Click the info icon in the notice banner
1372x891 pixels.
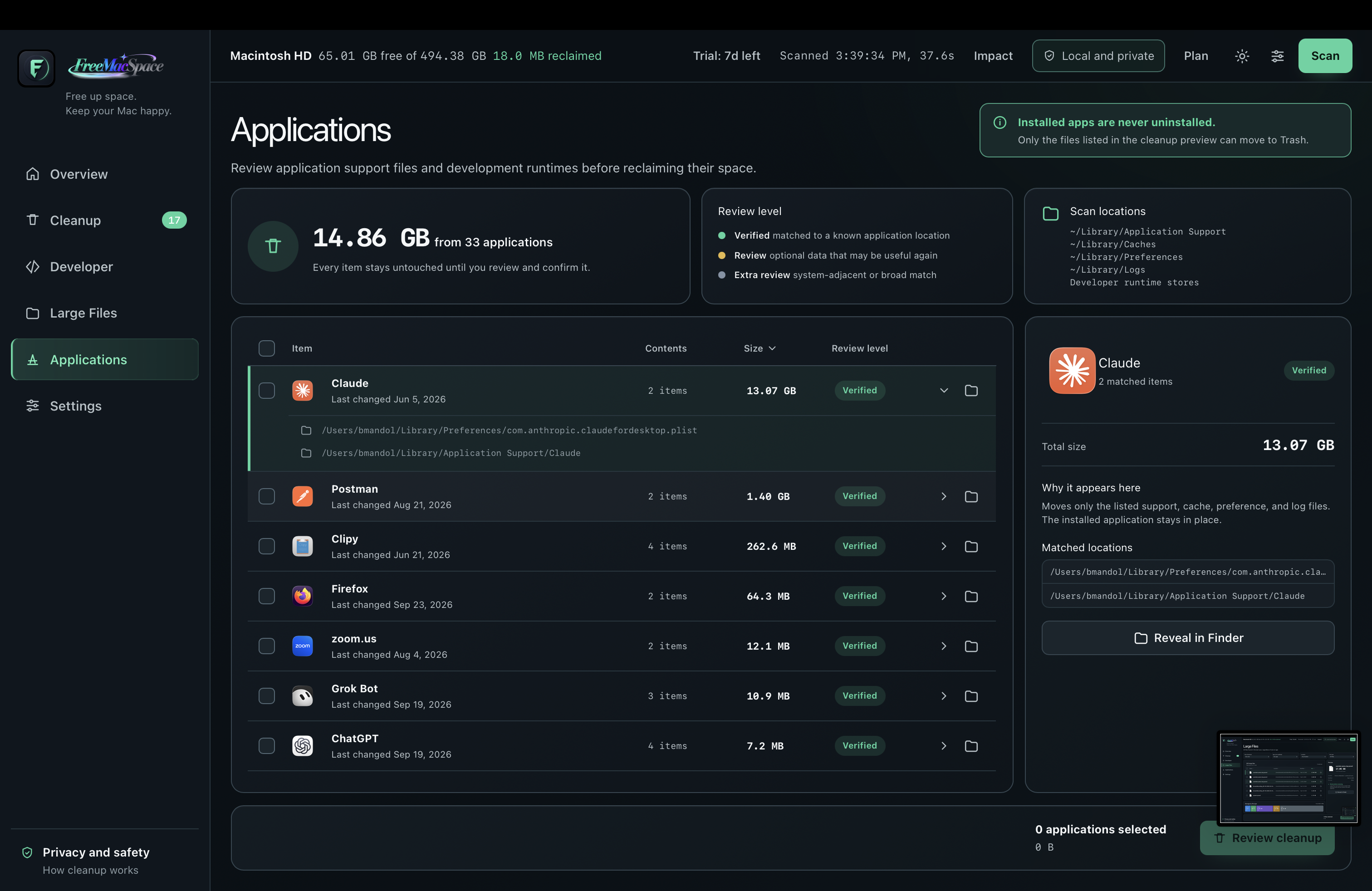click(x=1000, y=122)
